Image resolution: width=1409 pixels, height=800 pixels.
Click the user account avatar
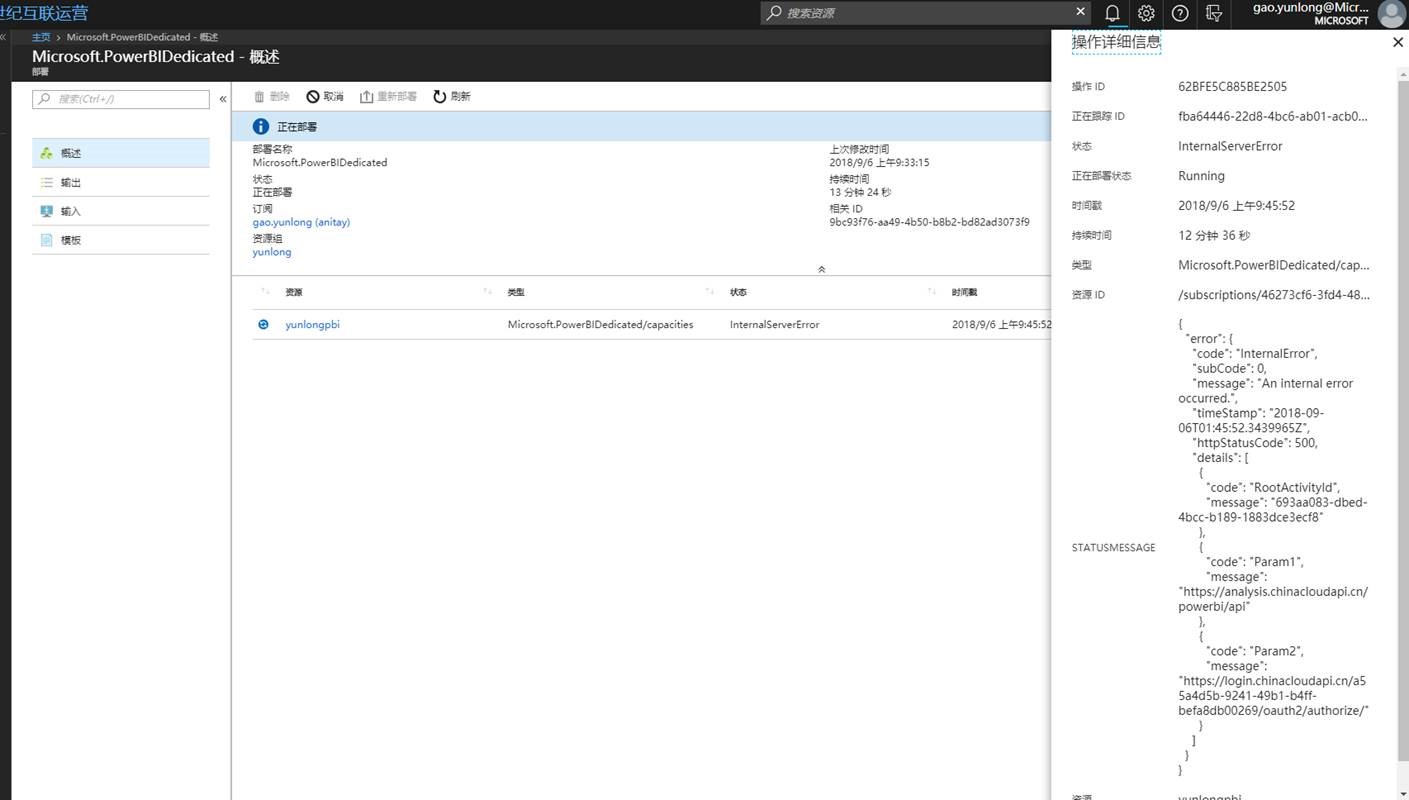click(x=1390, y=13)
